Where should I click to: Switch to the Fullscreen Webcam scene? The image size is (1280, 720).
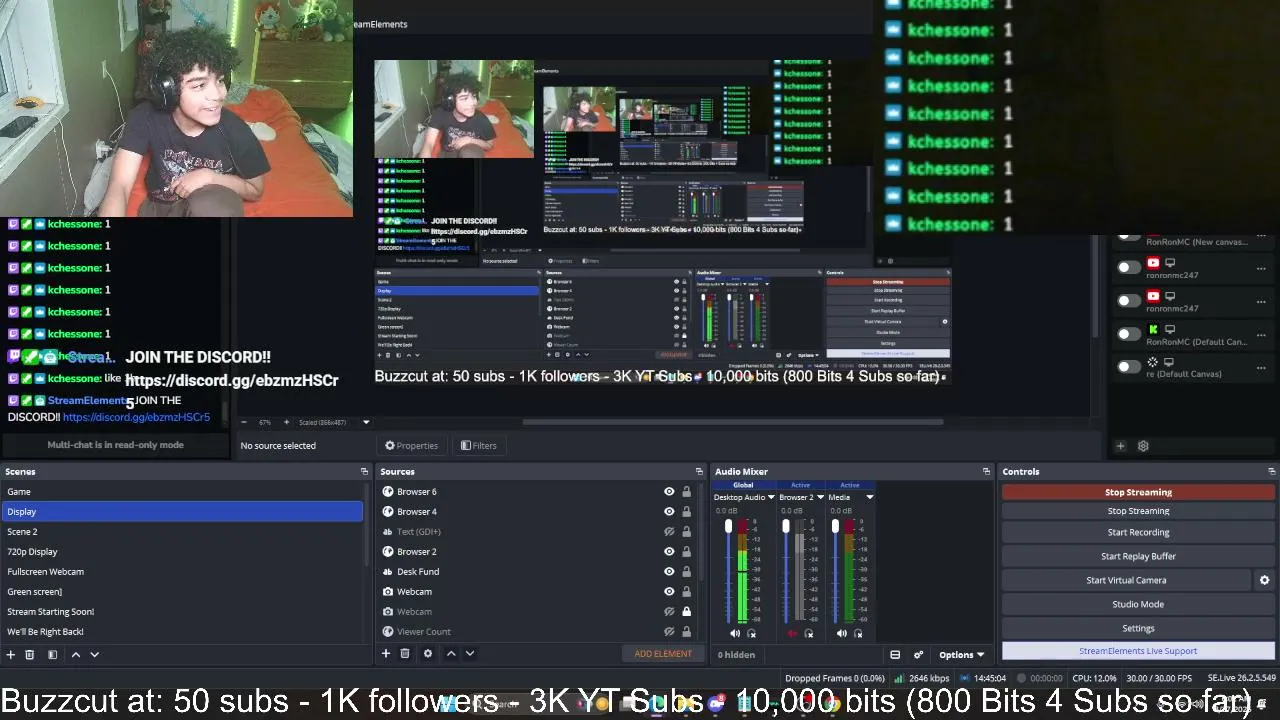[182, 572]
